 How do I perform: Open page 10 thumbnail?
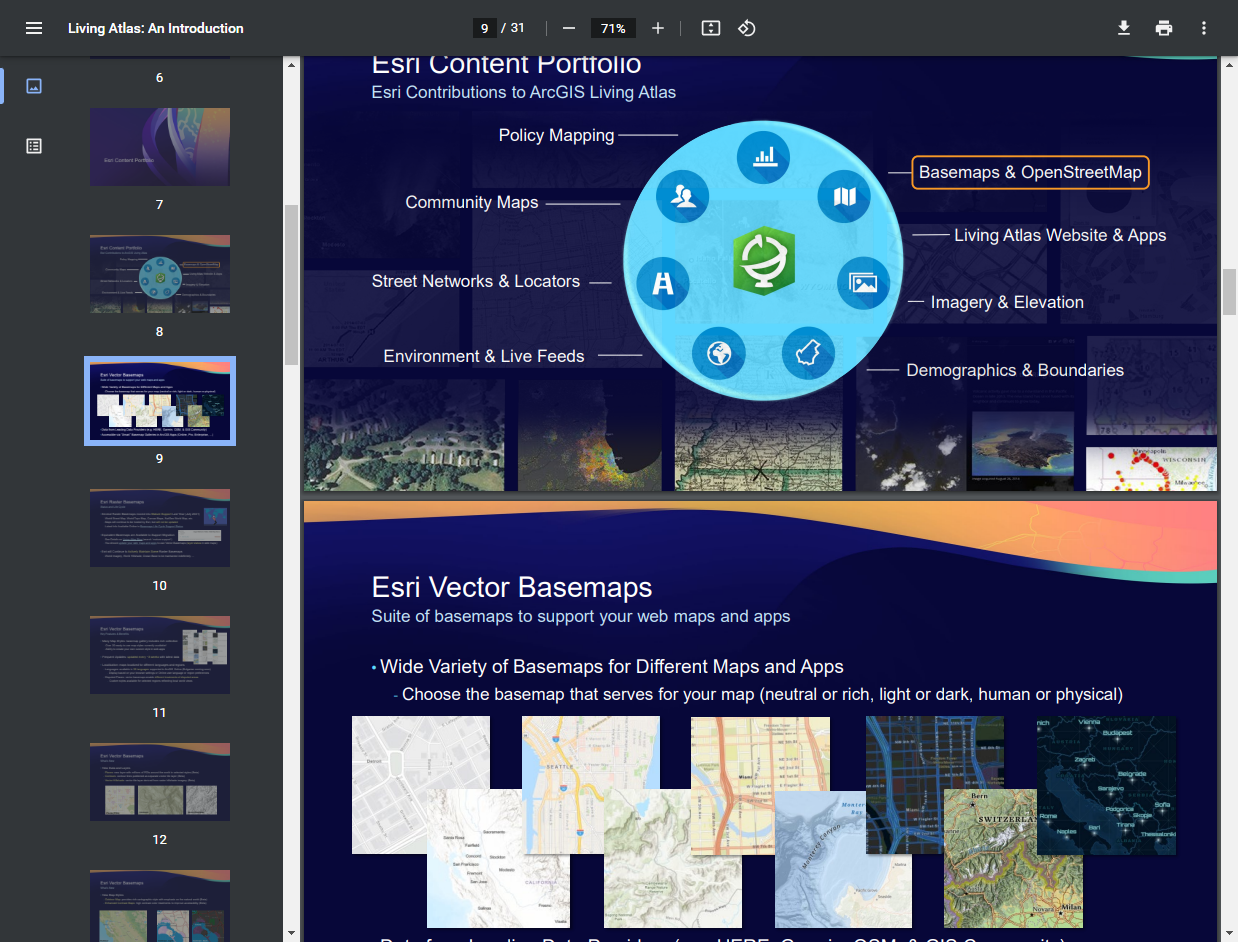[160, 528]
